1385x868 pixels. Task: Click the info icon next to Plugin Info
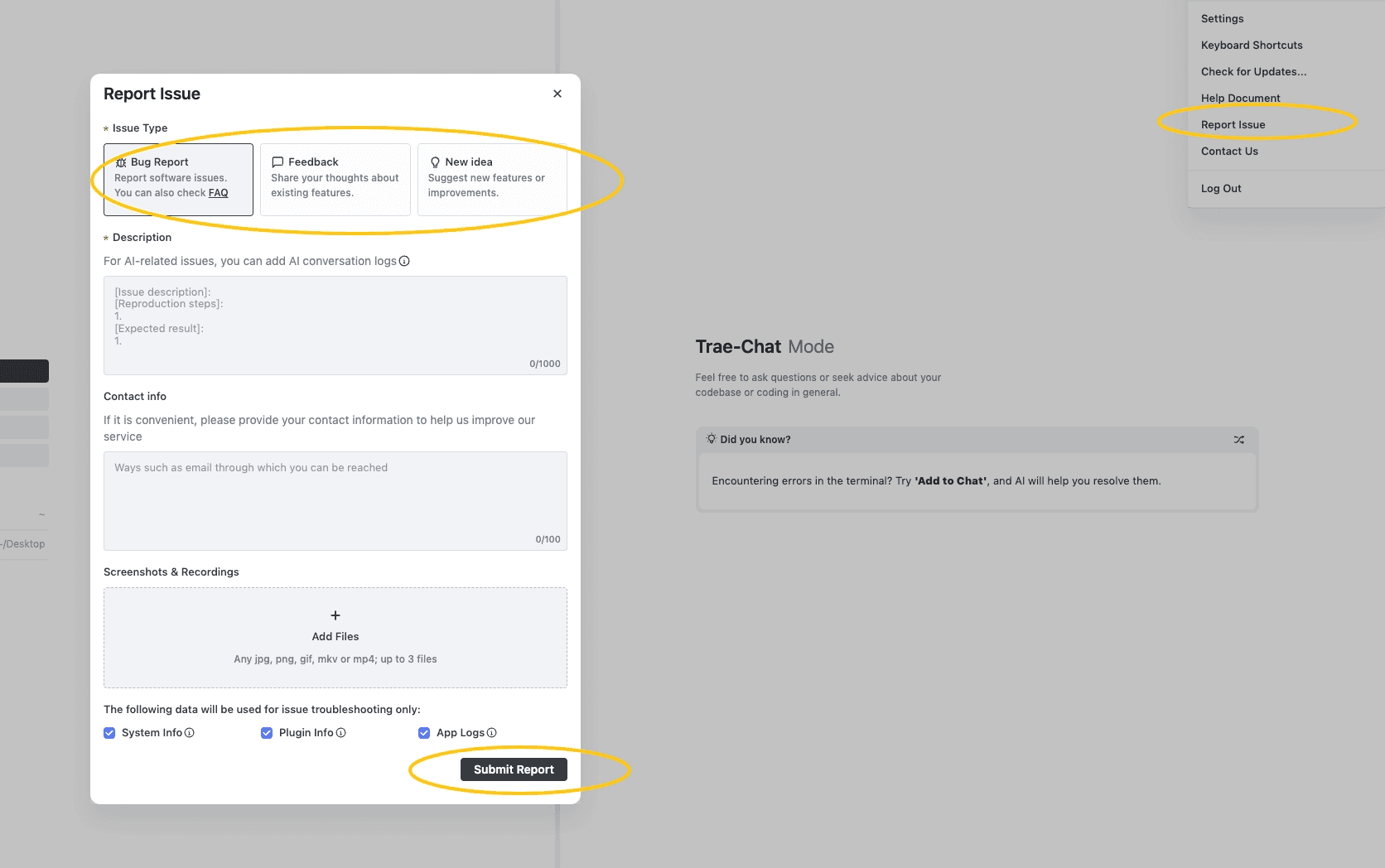(339, 732)
